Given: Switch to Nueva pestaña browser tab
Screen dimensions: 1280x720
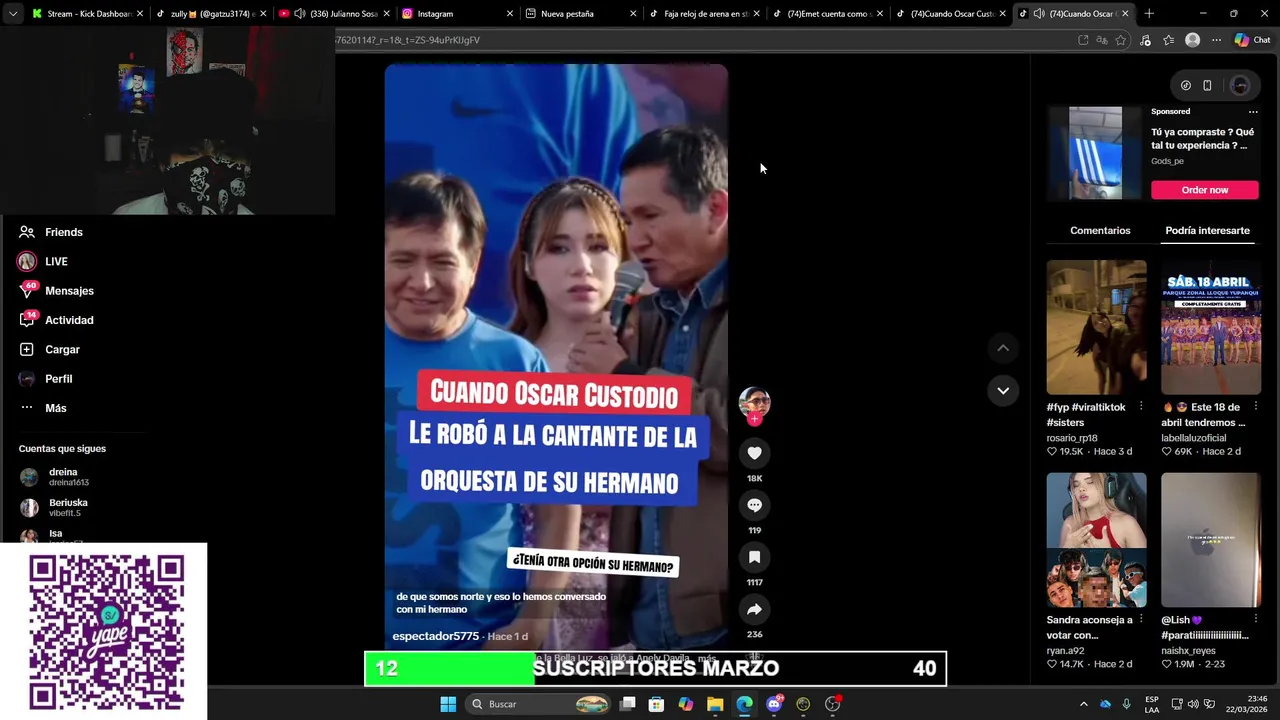Looking at the screenshot, I should pyautogui.click(x=581, y=14).
